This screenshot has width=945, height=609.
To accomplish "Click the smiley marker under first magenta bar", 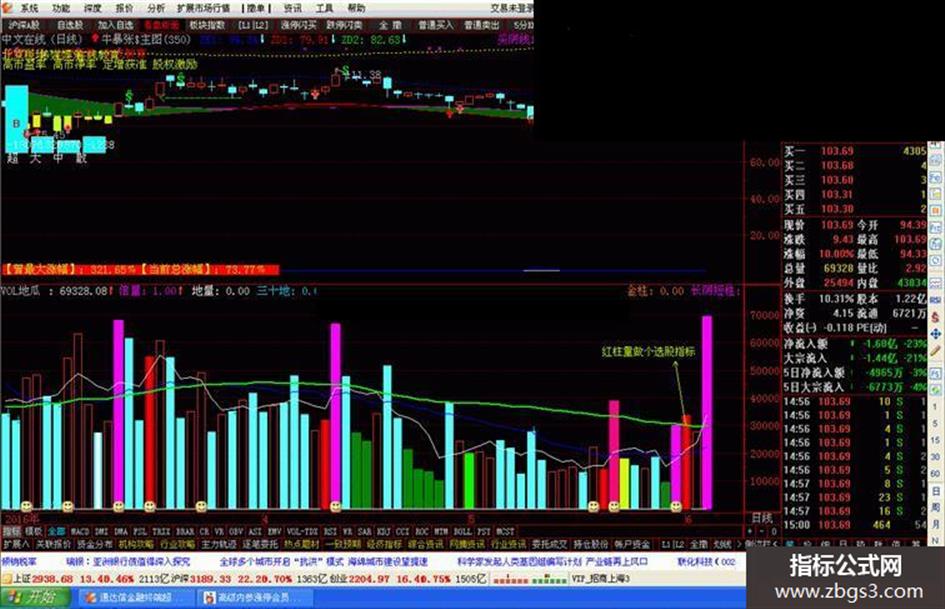I will (119, 506).
